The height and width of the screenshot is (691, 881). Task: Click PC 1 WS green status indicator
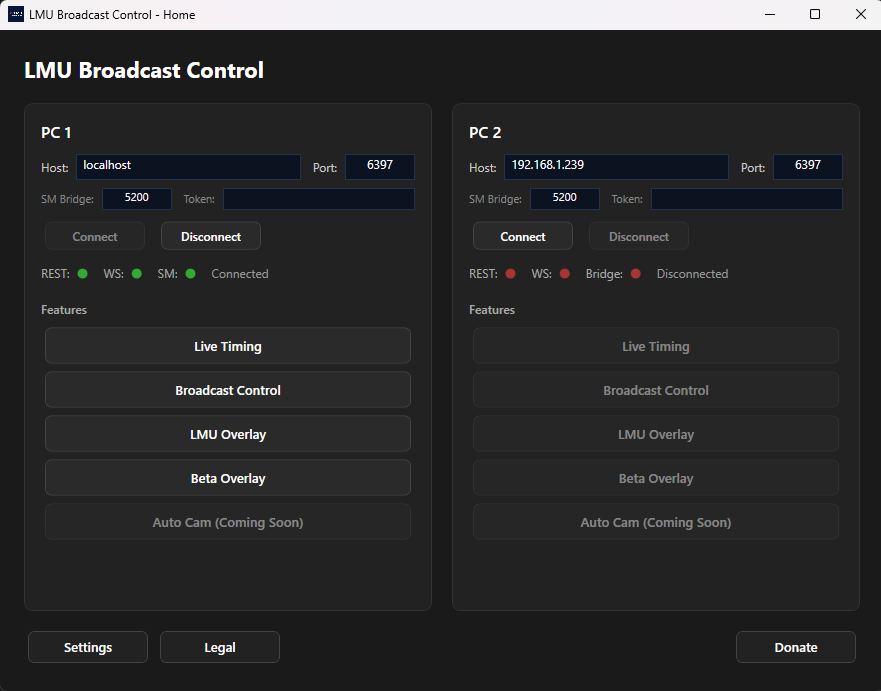pyautogui.click(x=137, y=274)
